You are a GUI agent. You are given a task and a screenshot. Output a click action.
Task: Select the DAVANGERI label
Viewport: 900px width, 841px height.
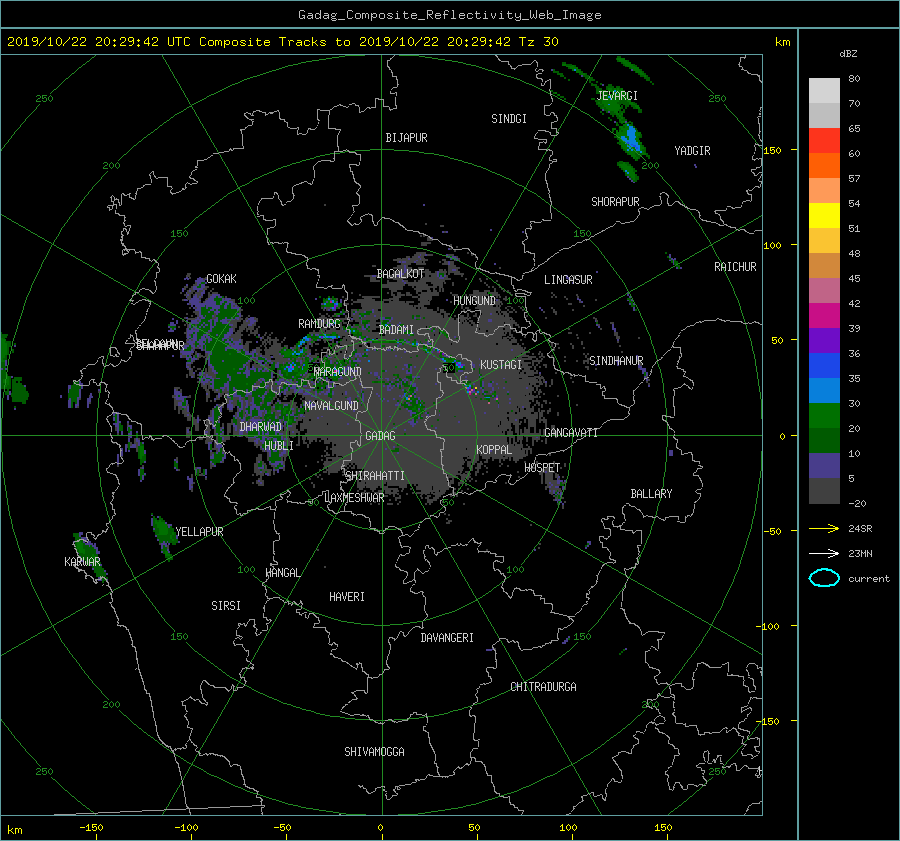pyautogui.click(x=447, y=638)
